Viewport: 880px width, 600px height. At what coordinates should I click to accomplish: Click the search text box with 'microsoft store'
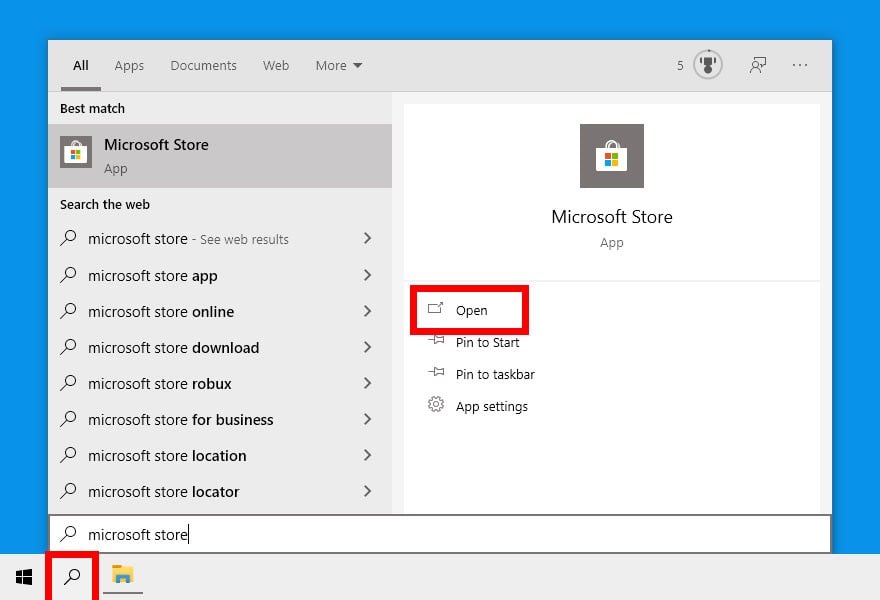coord(440,534)
